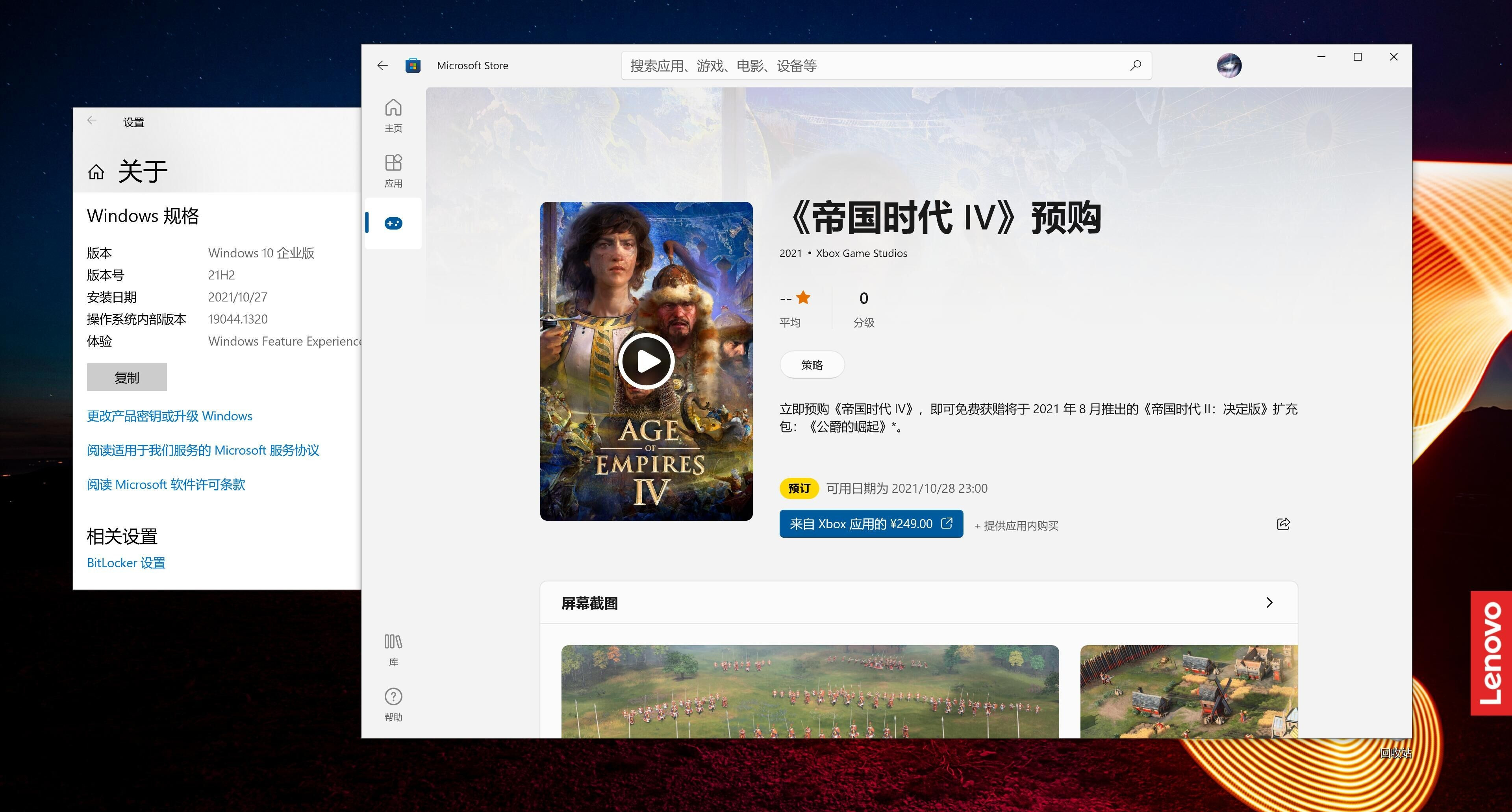Click the home icon beside 关于
Image resolution: width=1512 pixels, height=812 pixels.
tap(96, 171)
